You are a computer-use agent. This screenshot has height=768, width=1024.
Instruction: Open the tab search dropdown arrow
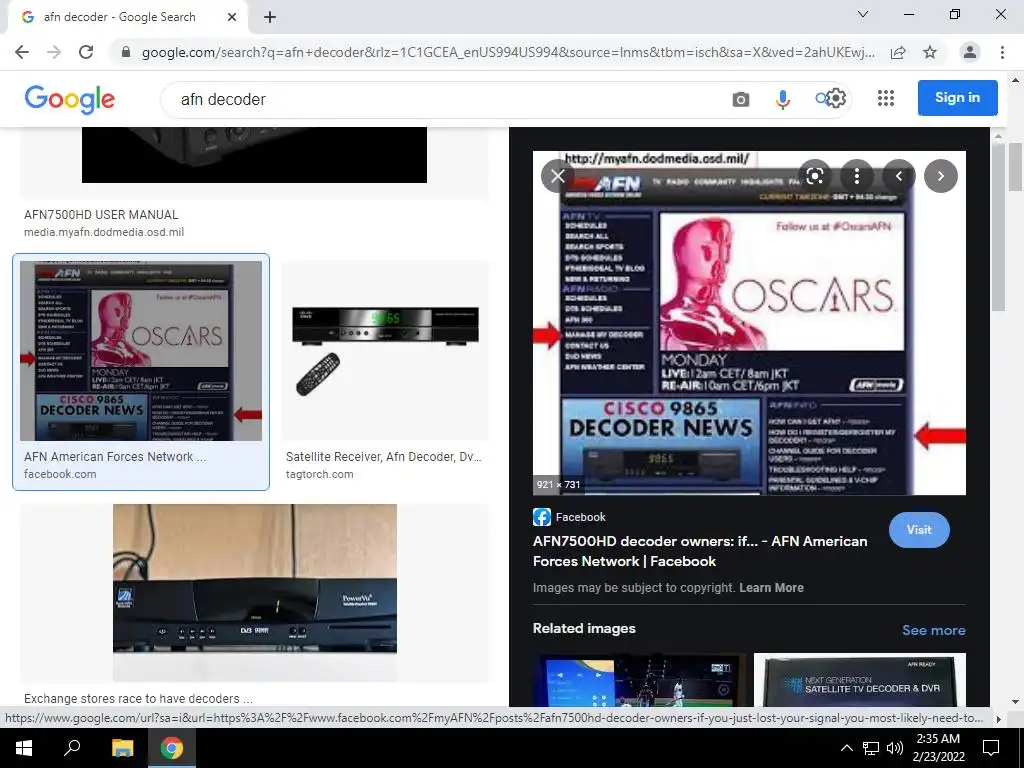click(x=863, y=14)
